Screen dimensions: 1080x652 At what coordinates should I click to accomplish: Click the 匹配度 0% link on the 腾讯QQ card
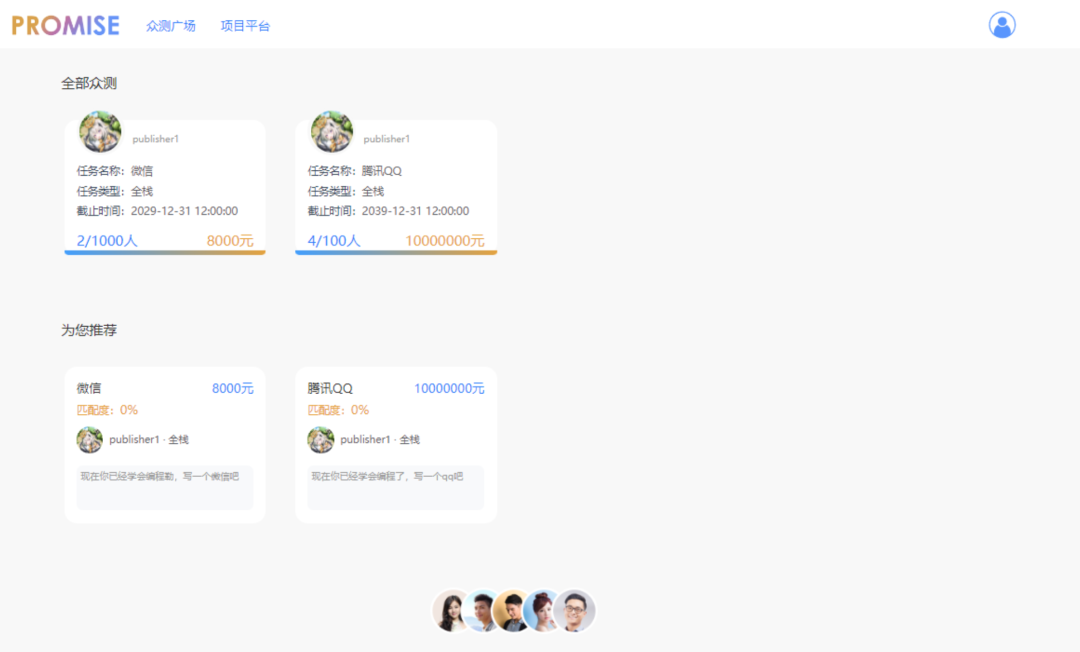337,410
